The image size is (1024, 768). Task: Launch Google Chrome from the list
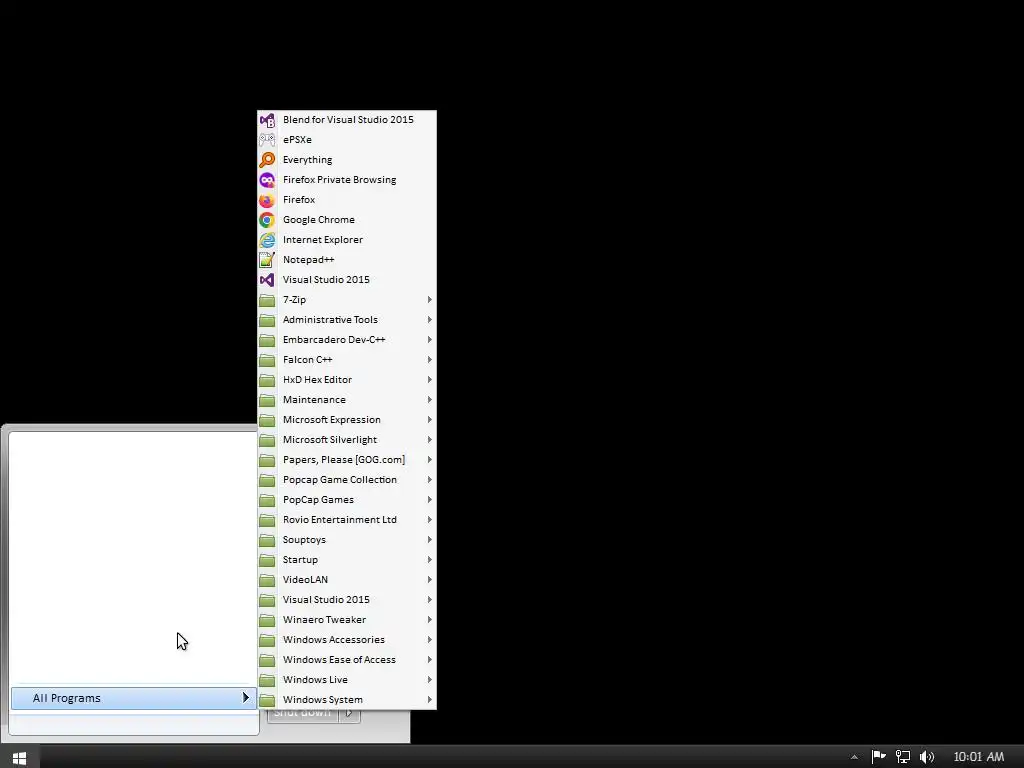click(347, 219)
